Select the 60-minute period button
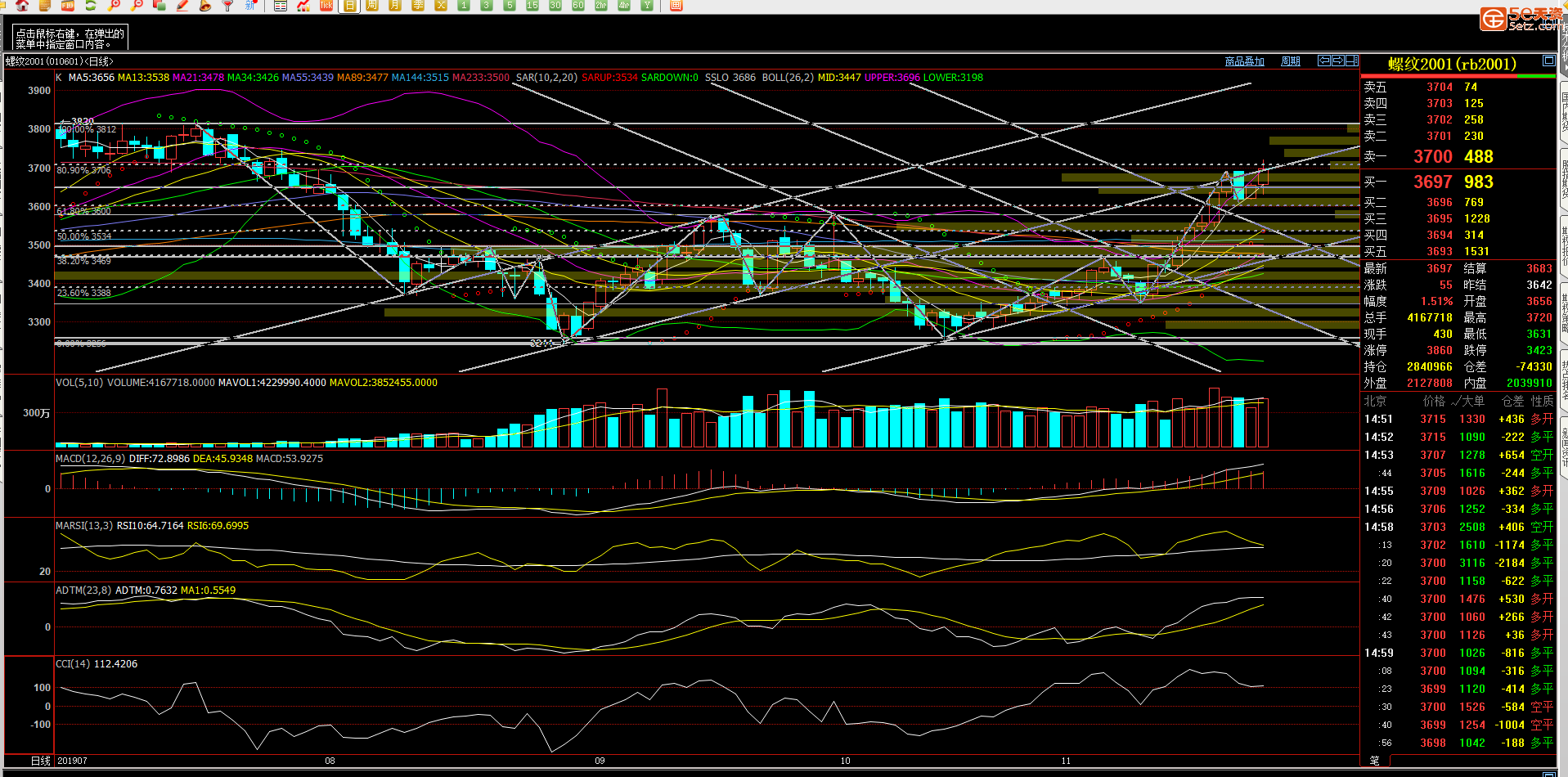This screenshot has height=777, width=1568. [x=578, y=5]
